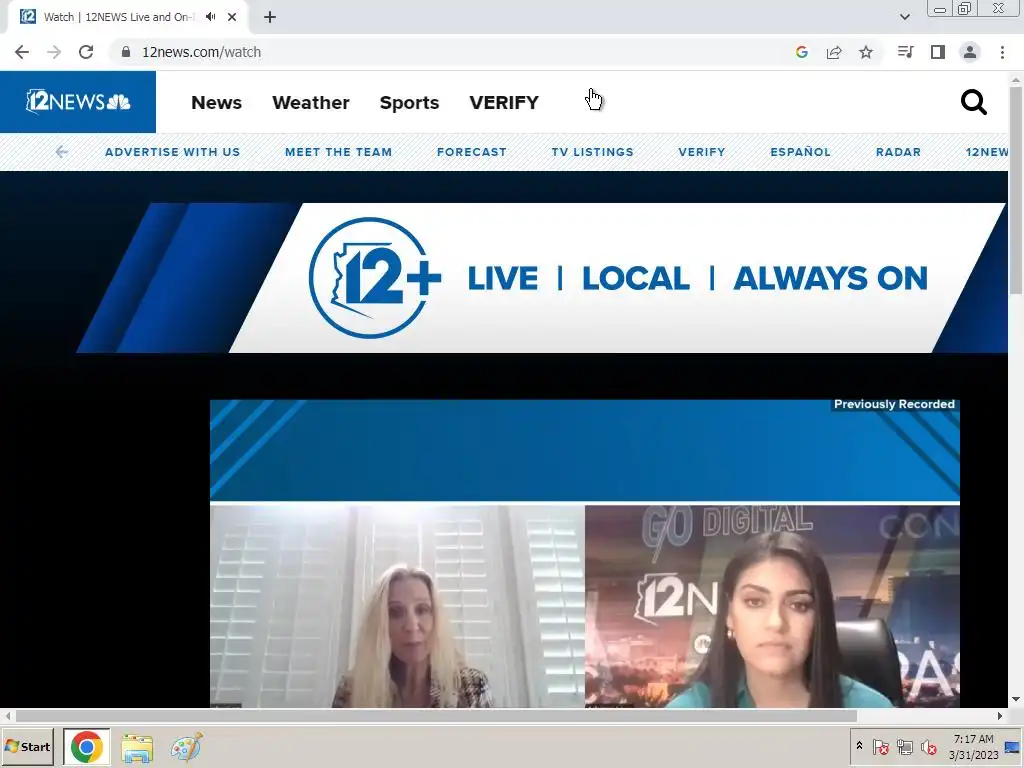Click the padlock site info icon
The height and width of the screenshot is (768, 1024).
126,52
